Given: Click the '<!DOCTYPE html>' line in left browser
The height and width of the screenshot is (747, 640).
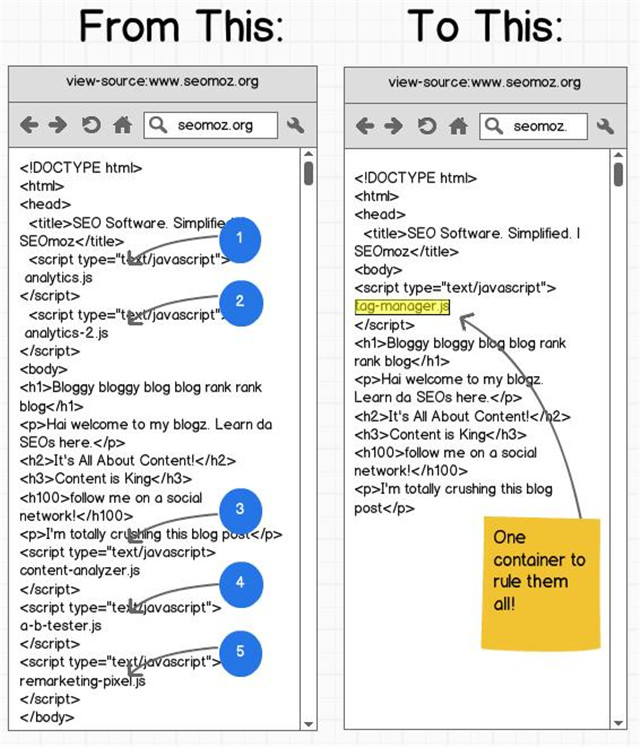Looking at the screenshot, I should tap(81, 168).
